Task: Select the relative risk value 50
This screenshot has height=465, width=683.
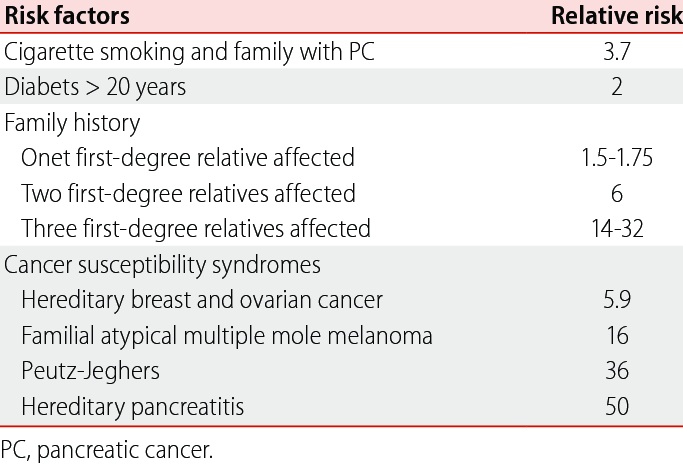Action: click(617, 407)
